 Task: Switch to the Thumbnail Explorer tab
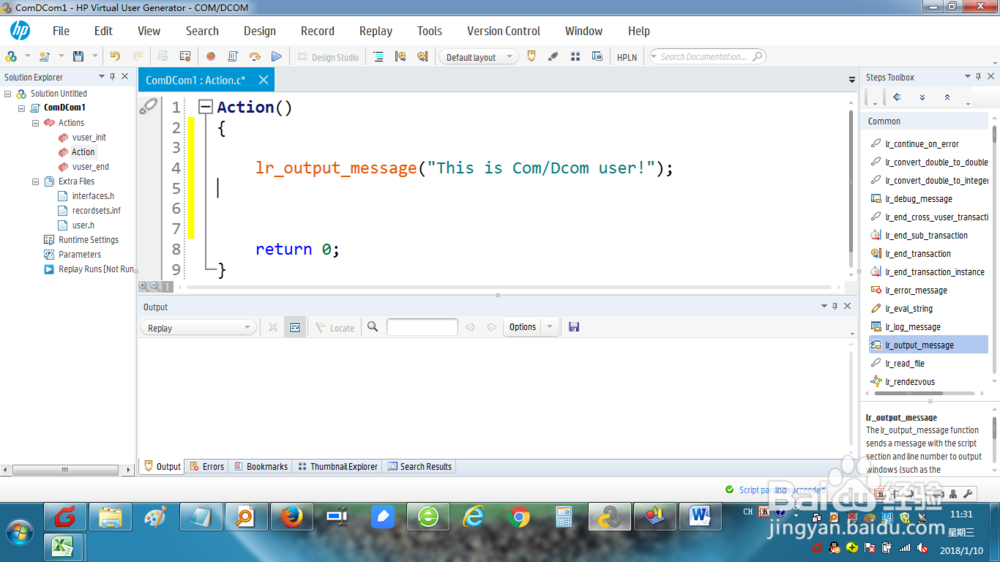[x=338, y=467]
